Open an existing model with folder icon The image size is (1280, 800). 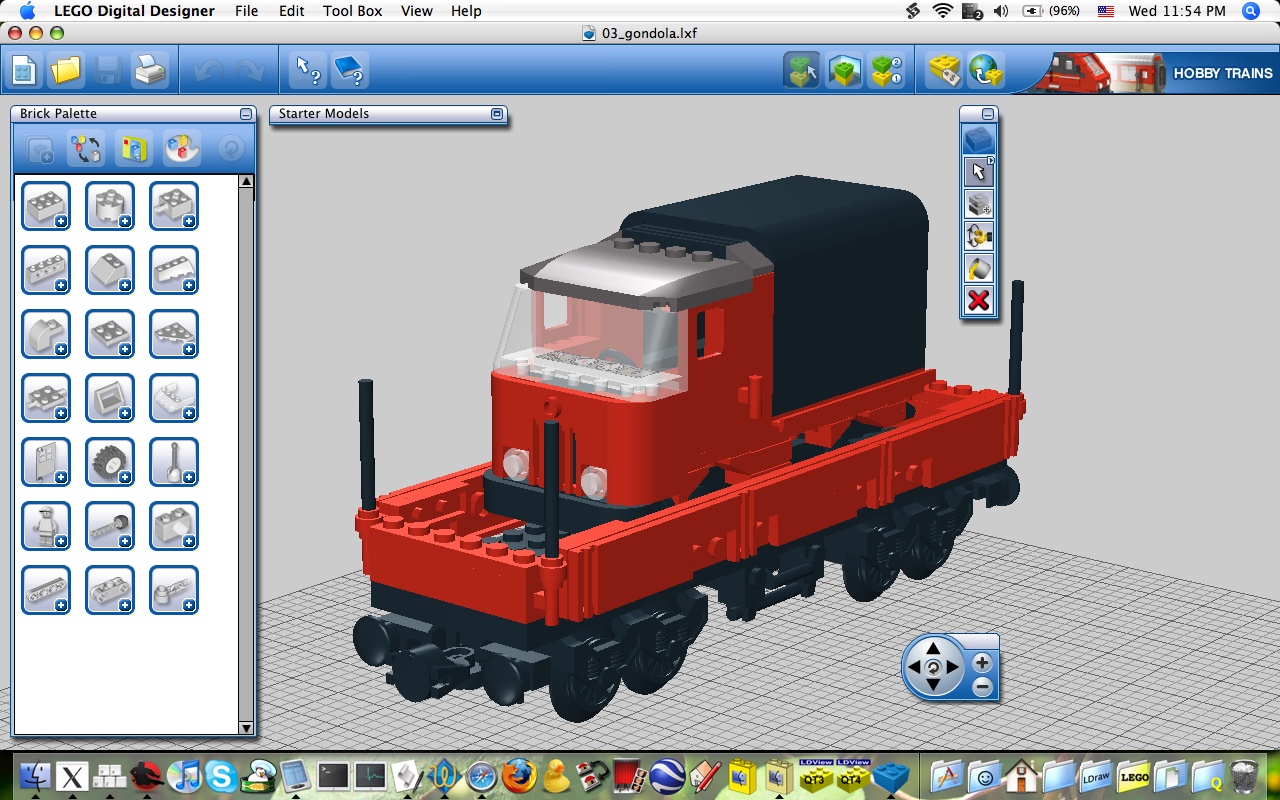click(66, 71)
